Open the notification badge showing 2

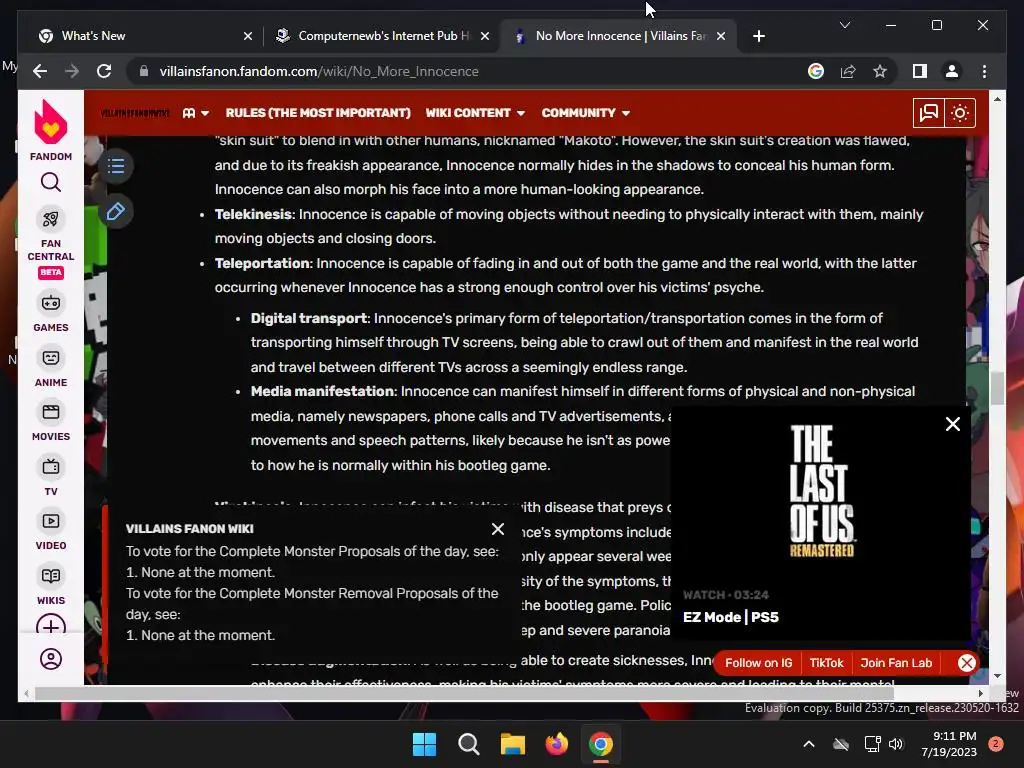995,744
